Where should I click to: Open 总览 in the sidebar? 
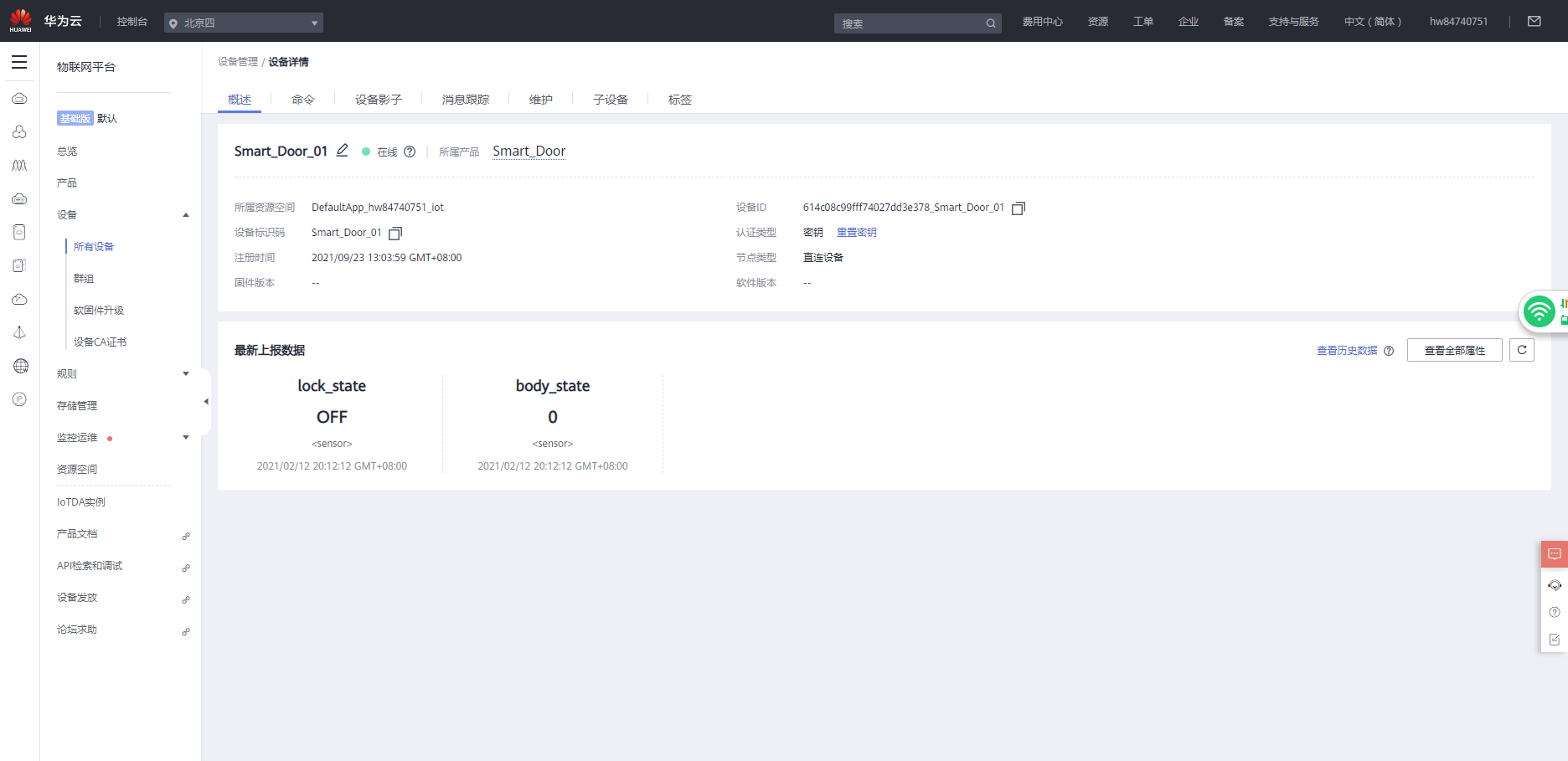tap(67, 152)
